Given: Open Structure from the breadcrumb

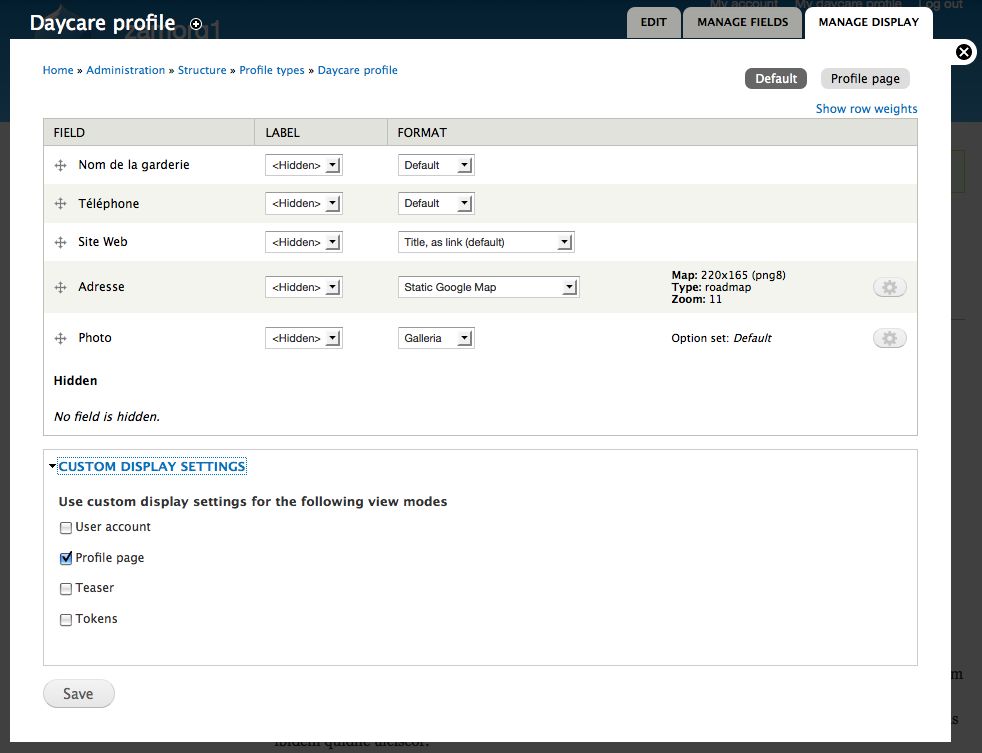Looking at the screenshot, I should tap(202, 70).
